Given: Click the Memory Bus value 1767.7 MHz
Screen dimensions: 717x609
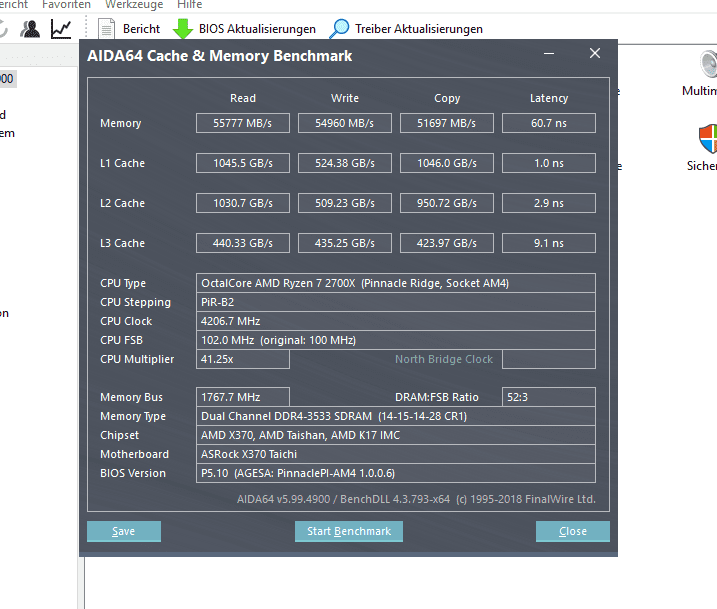Looking at the screenshot, I should pos(243,397).
